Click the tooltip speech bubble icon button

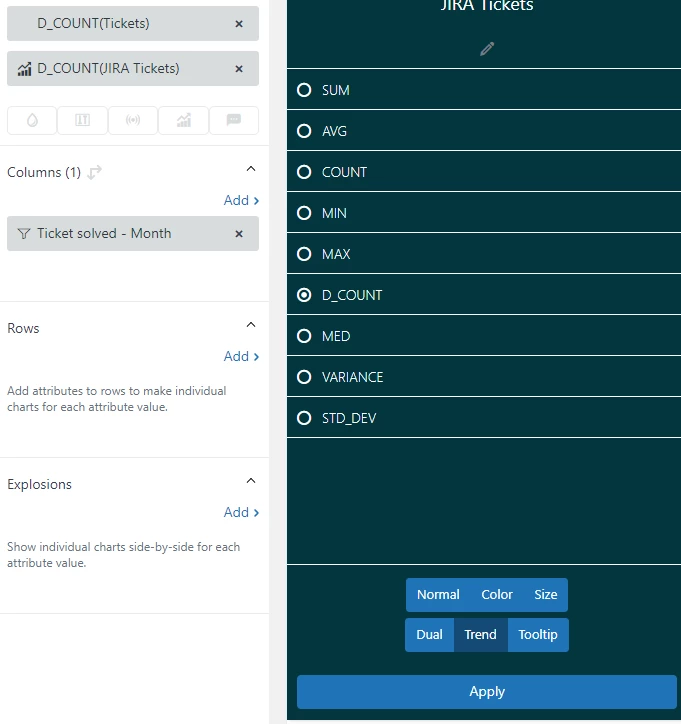234,121
